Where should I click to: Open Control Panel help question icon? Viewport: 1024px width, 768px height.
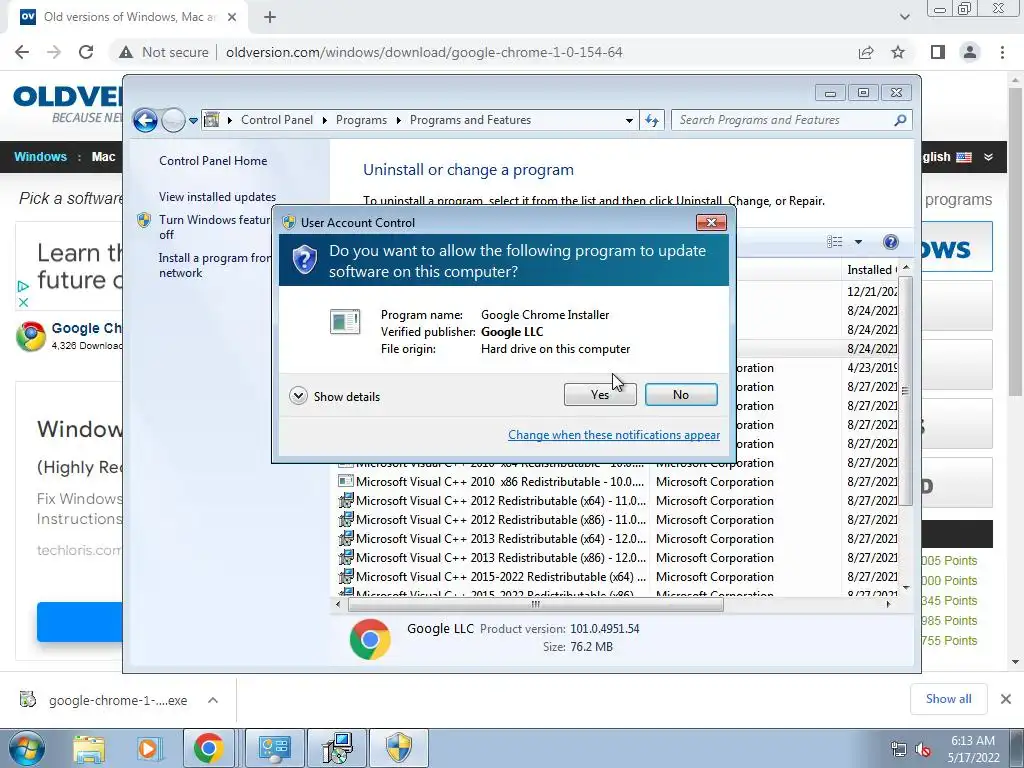pos(891,242)
